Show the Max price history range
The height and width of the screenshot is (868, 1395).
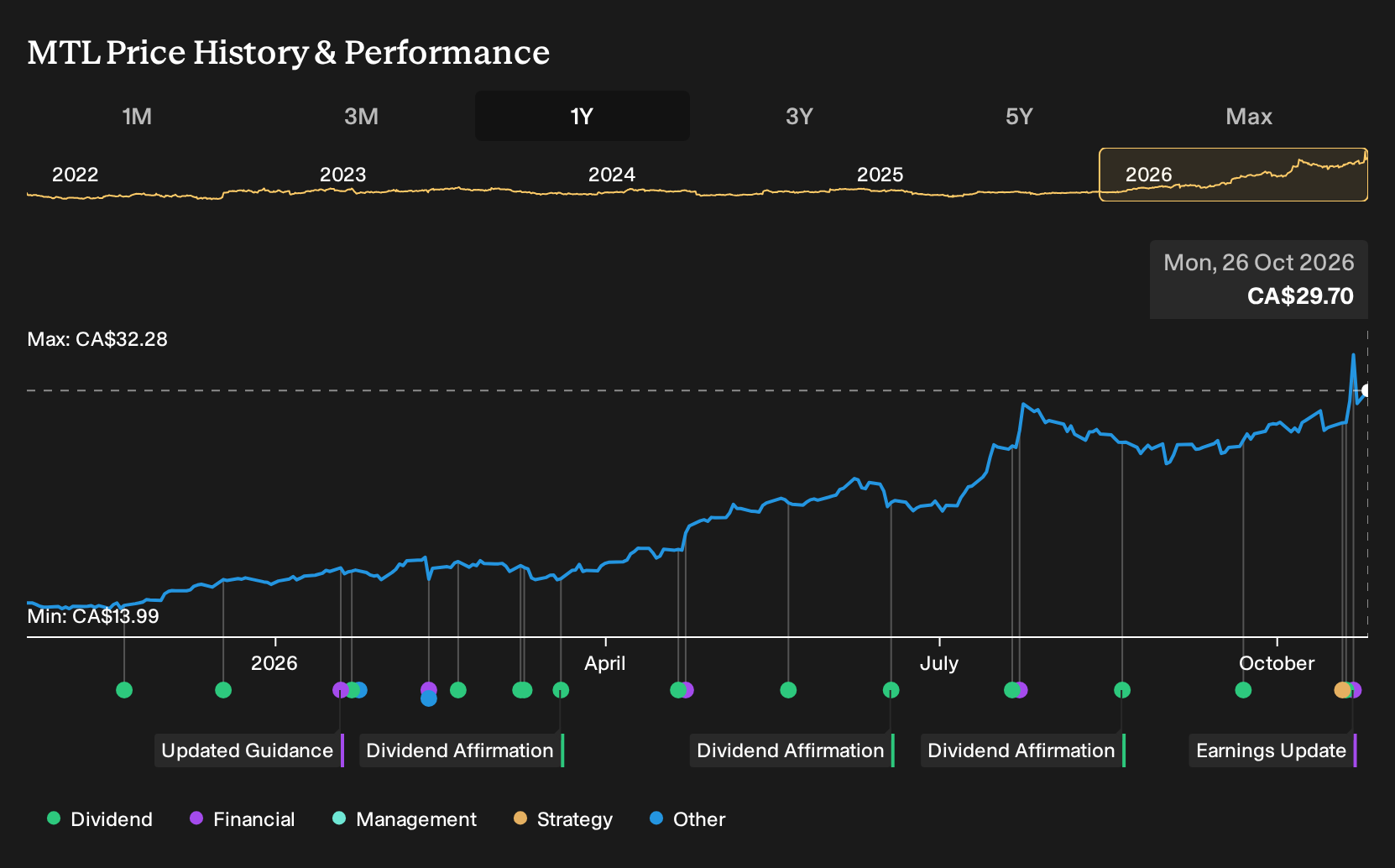1249,116
